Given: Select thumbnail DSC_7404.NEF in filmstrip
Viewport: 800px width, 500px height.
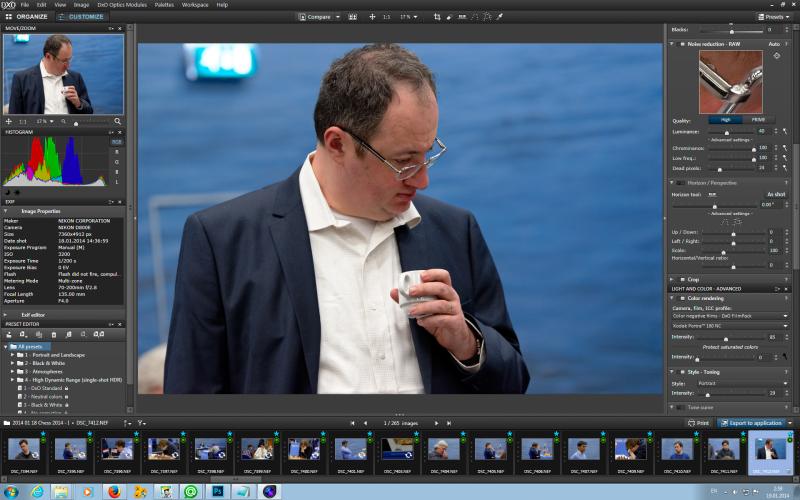Looking at the screenshot, I should tap(443, 453).
